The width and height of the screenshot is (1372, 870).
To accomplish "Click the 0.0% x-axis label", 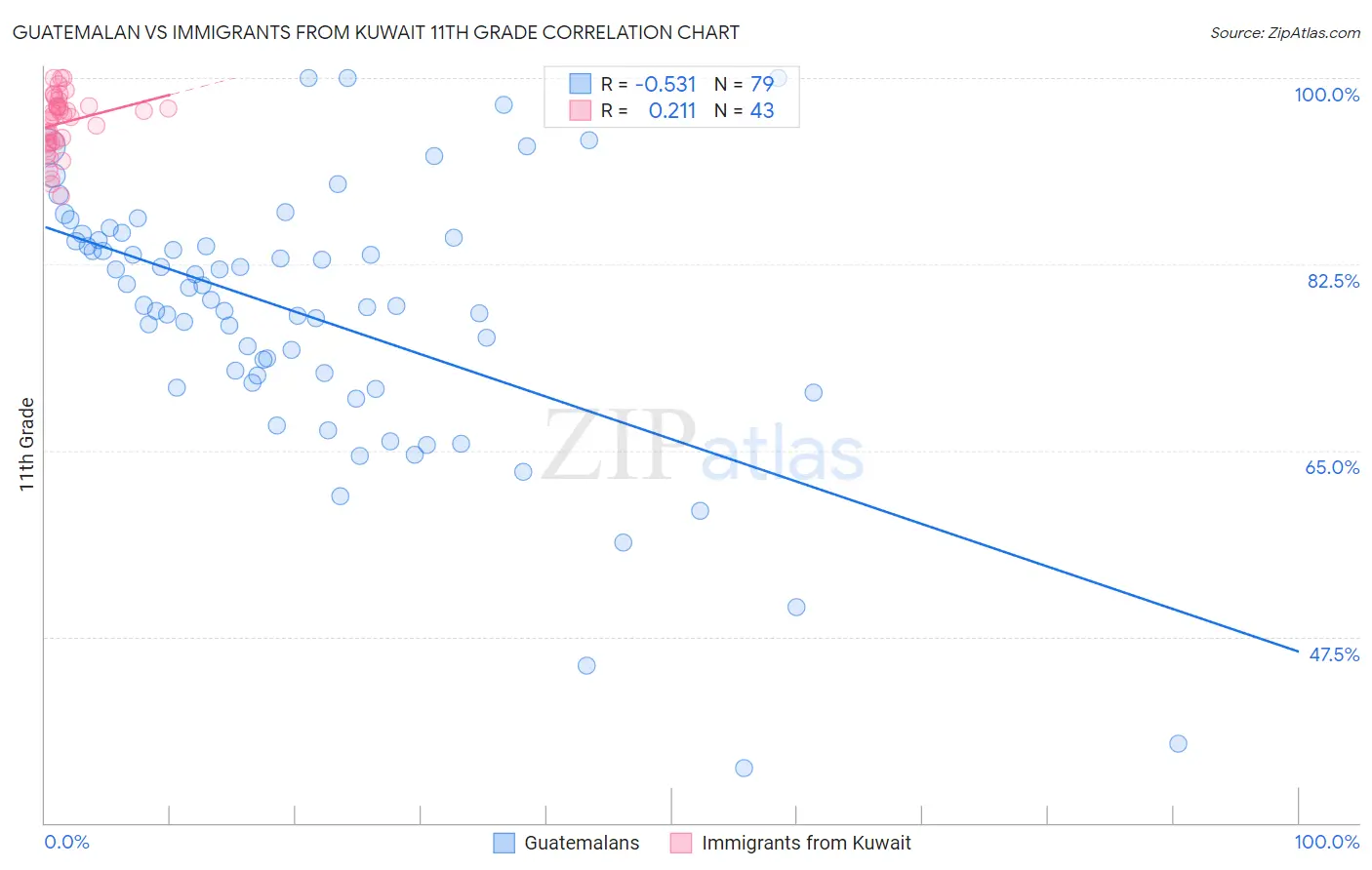I will point(67,842).
